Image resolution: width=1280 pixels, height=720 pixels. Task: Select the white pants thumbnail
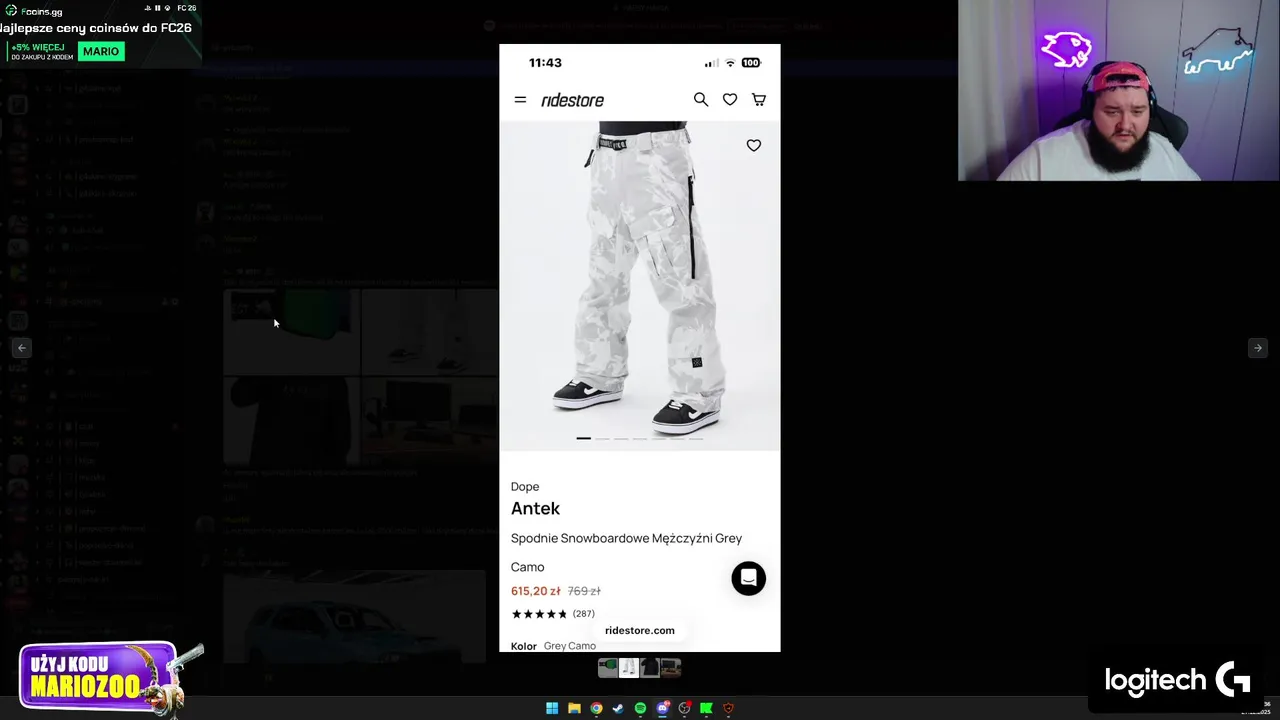[629, 667]
